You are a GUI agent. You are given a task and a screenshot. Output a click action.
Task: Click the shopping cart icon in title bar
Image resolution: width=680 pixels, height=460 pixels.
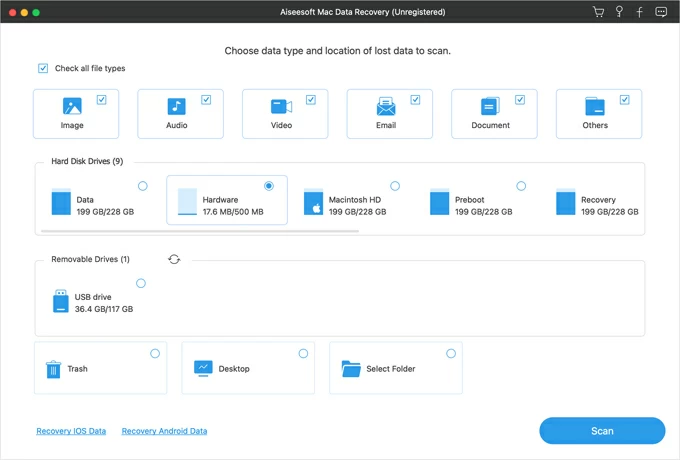point(598,12)
